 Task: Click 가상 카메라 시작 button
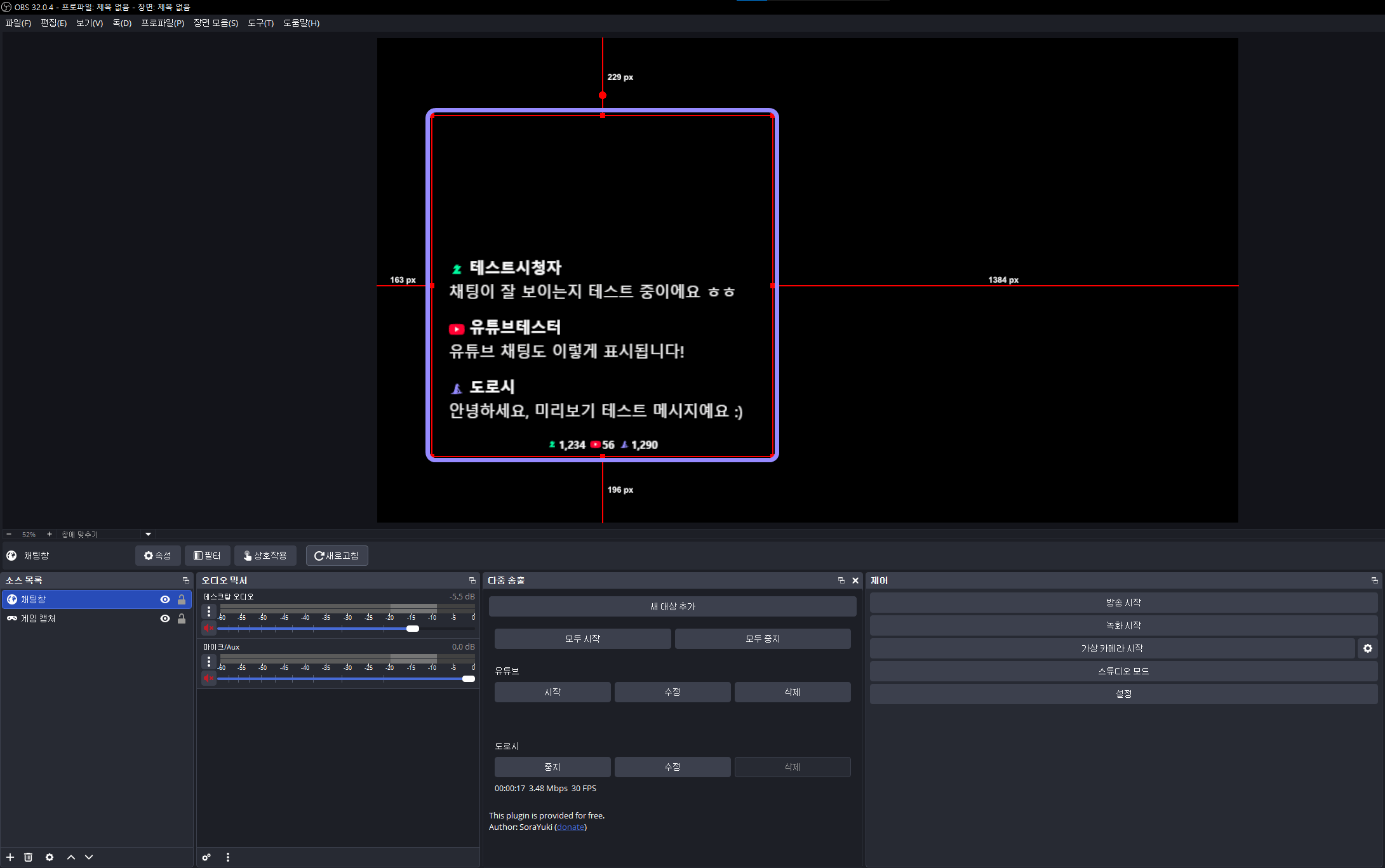[x=1112, y=648]
